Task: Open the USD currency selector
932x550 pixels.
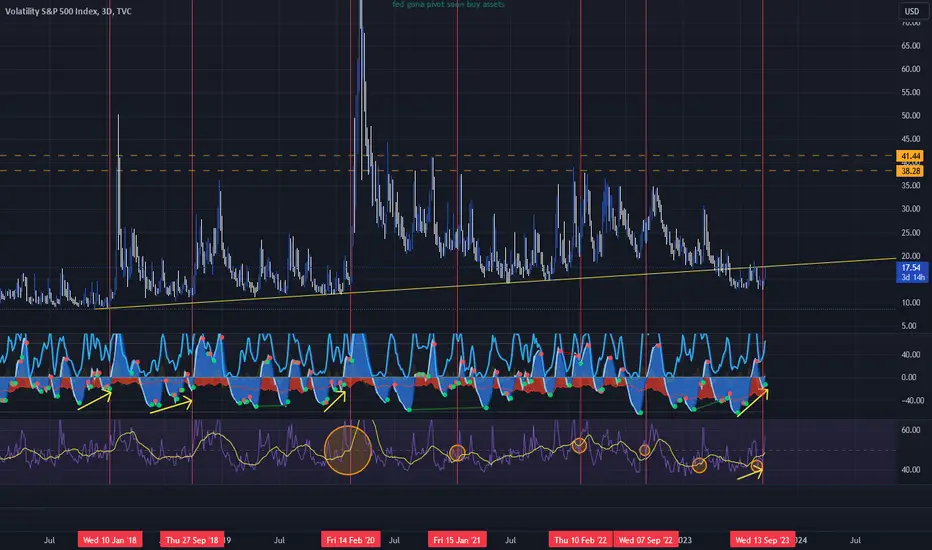Action: click(911, 11)
